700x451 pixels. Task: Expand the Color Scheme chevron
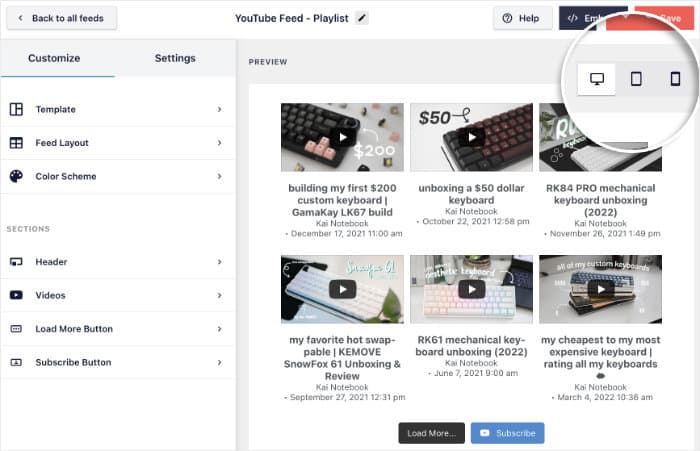pyautogui.click(x=219, y=176)
